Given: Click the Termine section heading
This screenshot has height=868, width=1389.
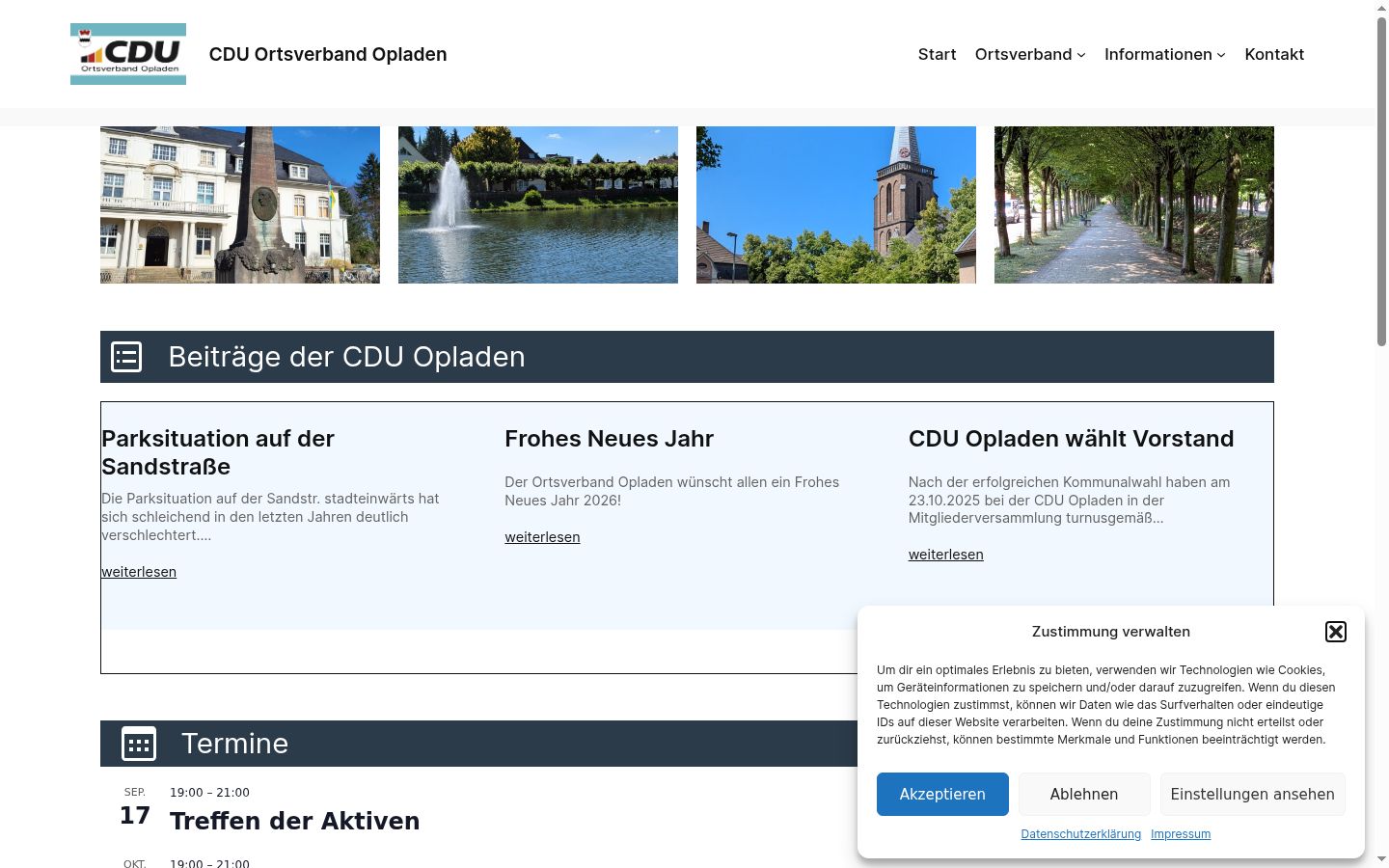Looking at the screenshot, I should click(x=234, y=744).
